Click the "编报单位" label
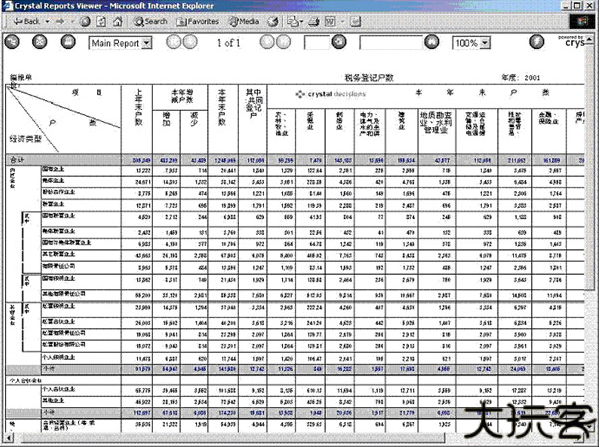Screen dimensions: 600x447 click(x=21, y=81)
